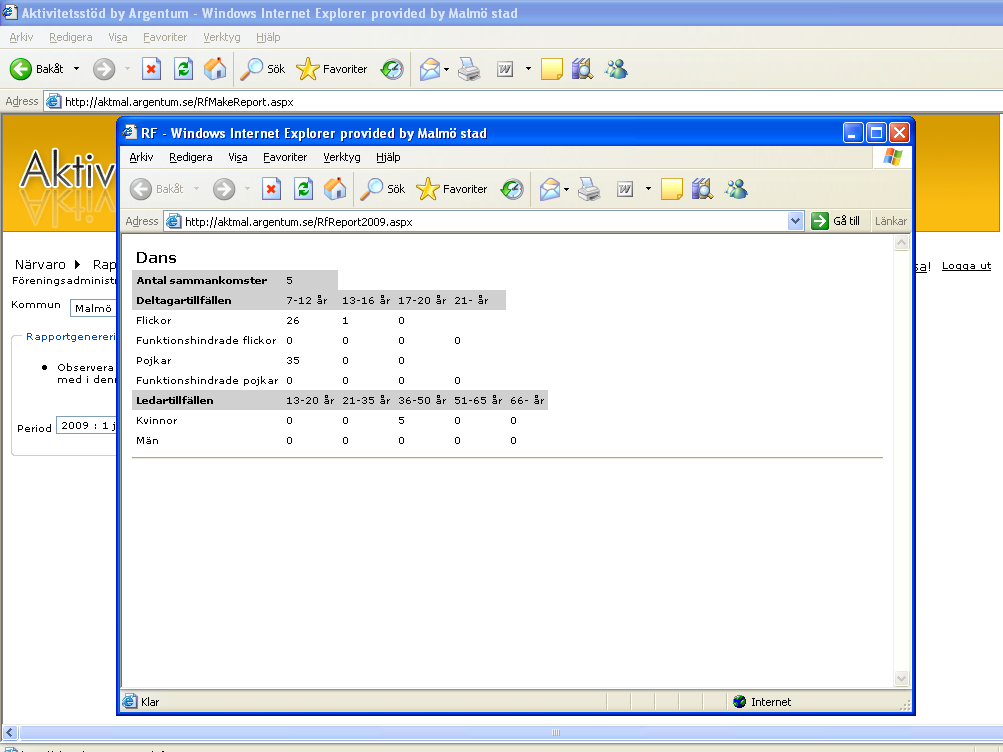The height and width of the screenshot is (752, 1003).
Task: Go to Home in the RF window toolbar
Action: pyautogui.click(x=335, y=189)
